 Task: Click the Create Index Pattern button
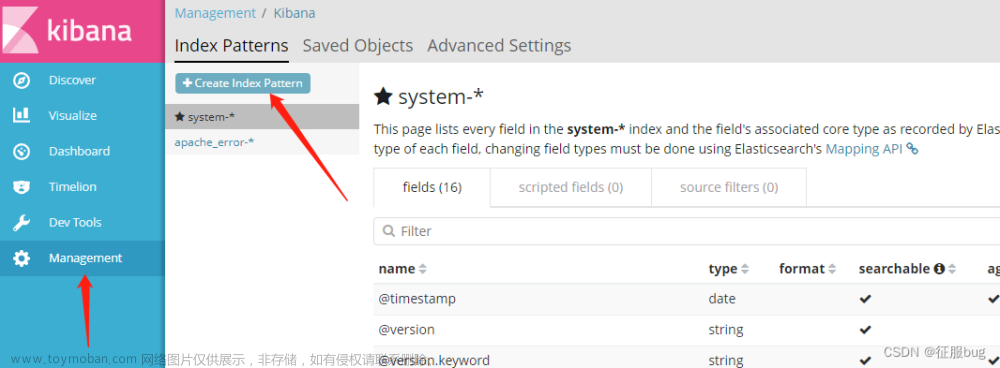tap(243, 84)
